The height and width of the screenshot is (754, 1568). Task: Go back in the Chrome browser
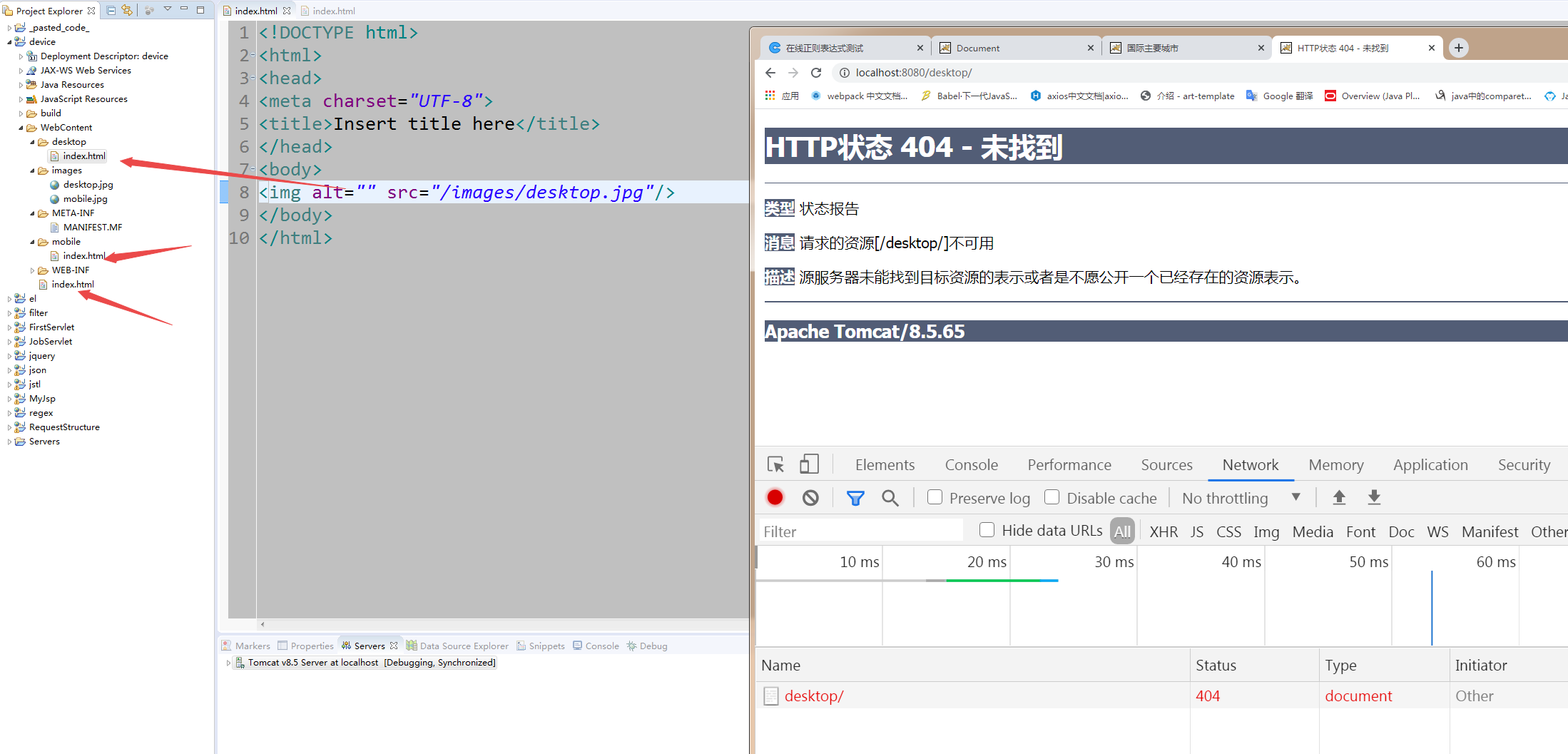tap(770, 73)
